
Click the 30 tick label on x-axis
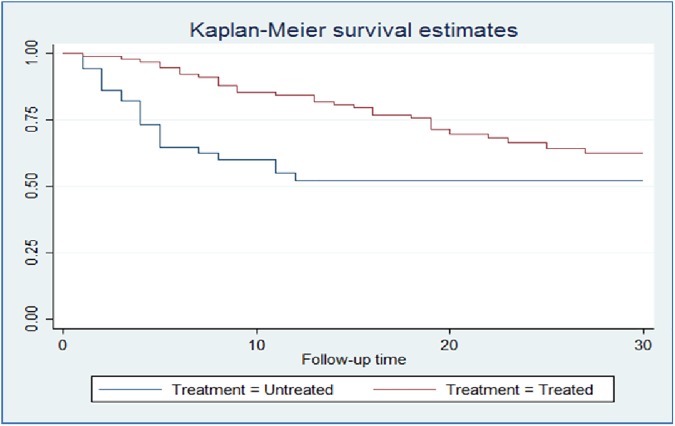[x=642, y=343]
